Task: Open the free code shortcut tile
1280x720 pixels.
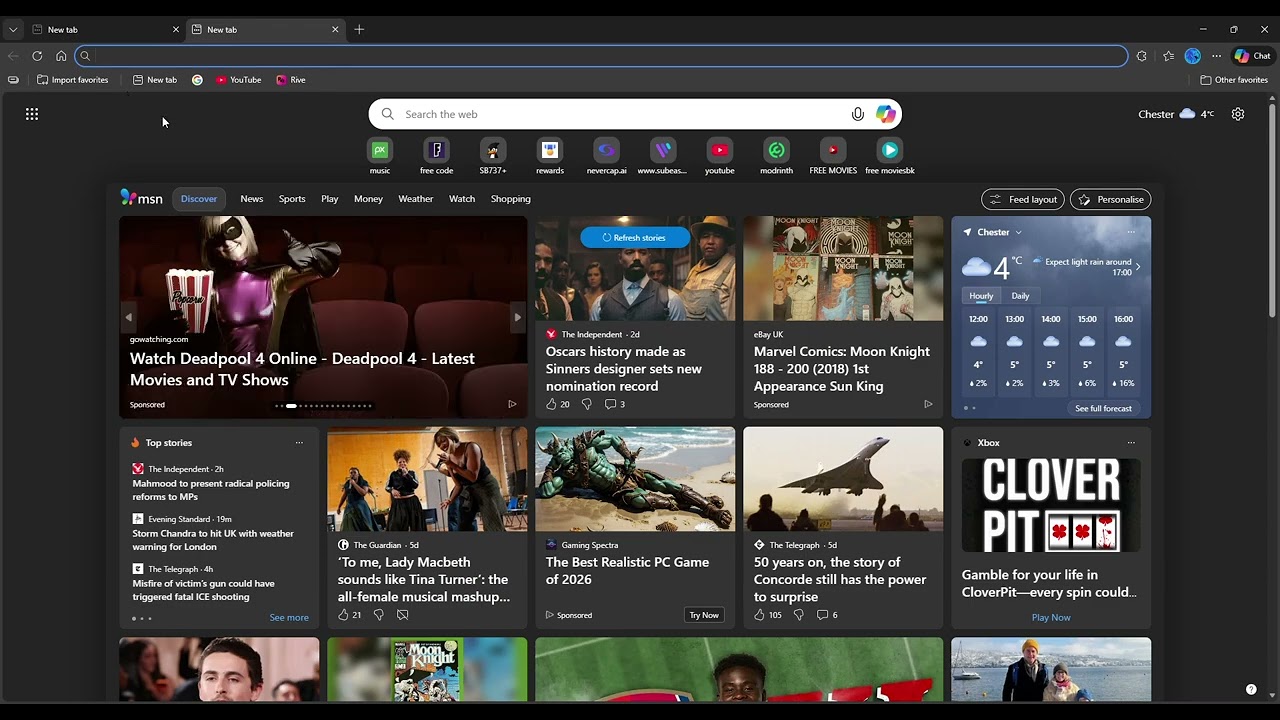Action: click(x=436, y=150)
